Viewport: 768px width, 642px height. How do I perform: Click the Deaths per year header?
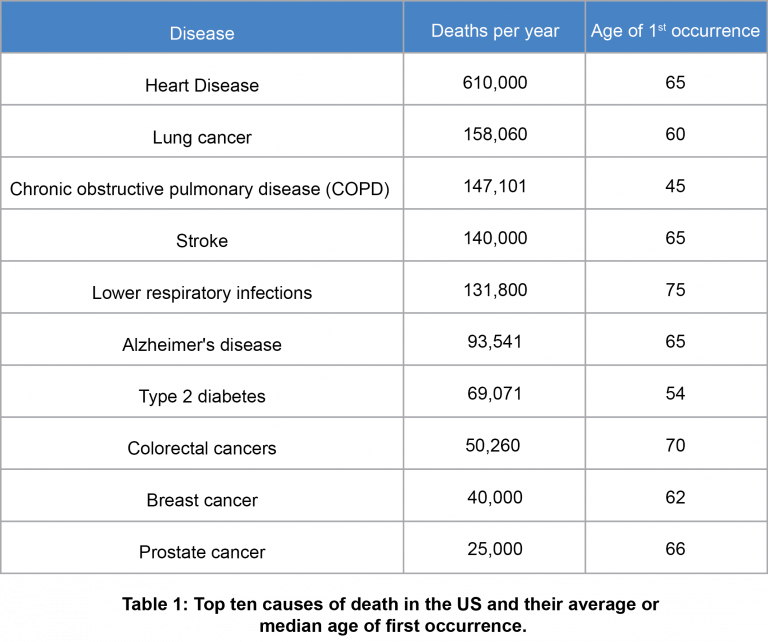[x=494, y=31]
